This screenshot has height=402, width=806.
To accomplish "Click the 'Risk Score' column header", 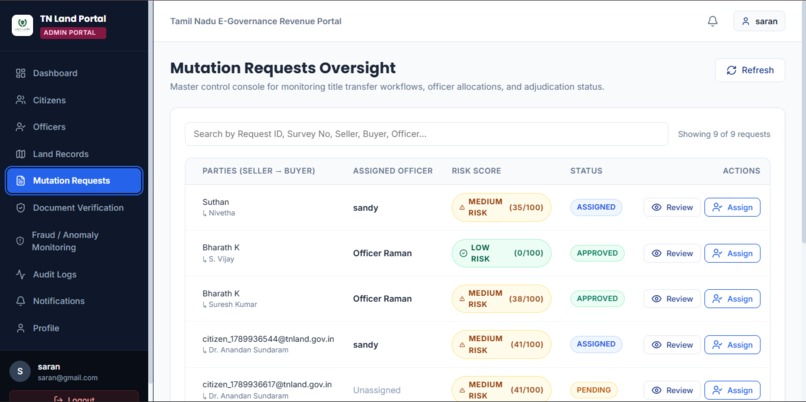I will (476, 171).
